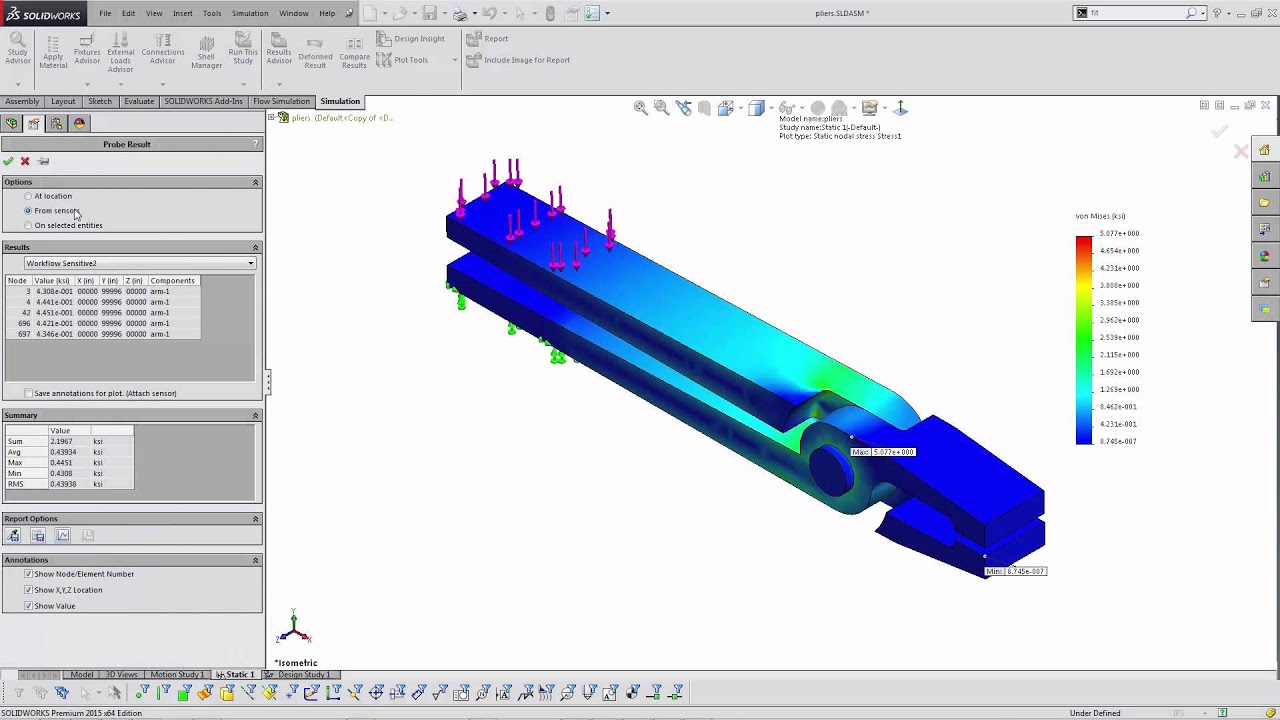Open the PropertyManager tab icon
Screen dimensions: 1280x720
[x=33, y=124]
